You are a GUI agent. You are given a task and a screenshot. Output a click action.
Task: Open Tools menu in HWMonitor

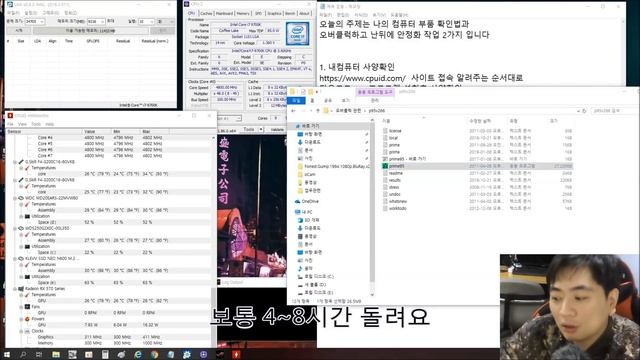tap(36, 124)
